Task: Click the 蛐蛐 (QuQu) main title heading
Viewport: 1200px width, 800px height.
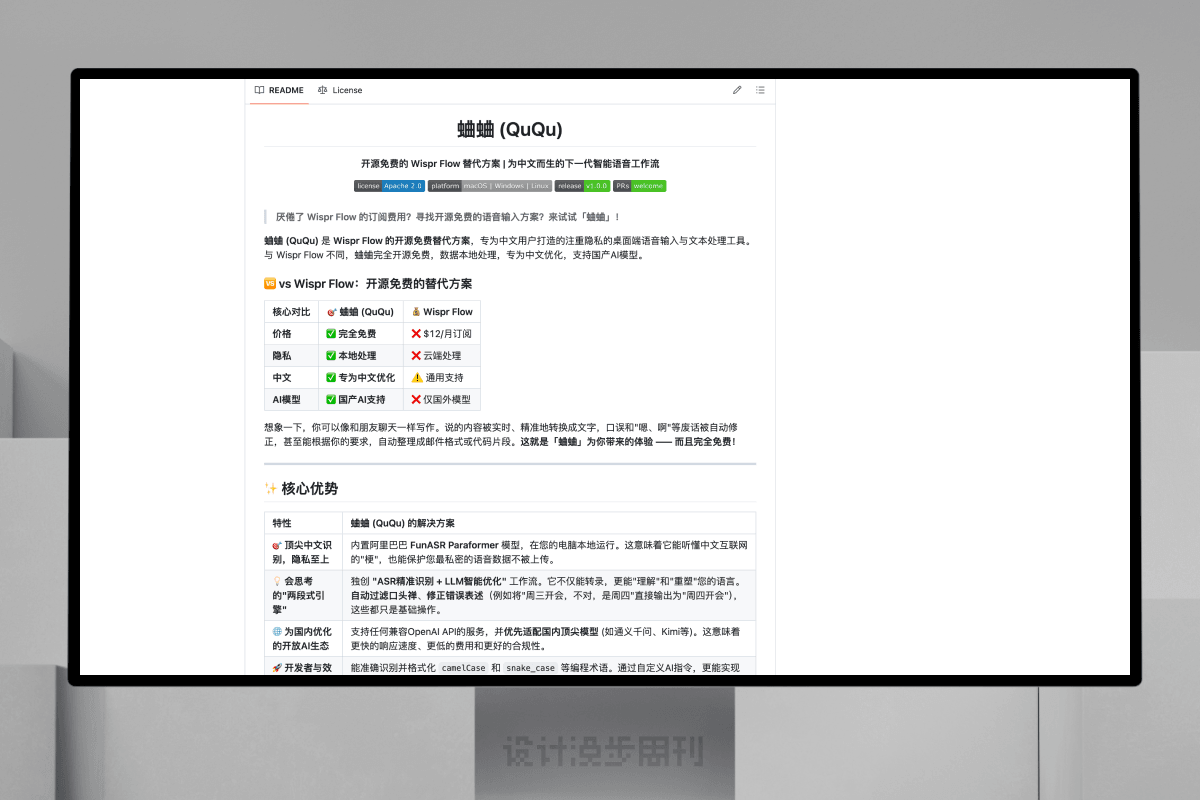Action: [510, 129]
